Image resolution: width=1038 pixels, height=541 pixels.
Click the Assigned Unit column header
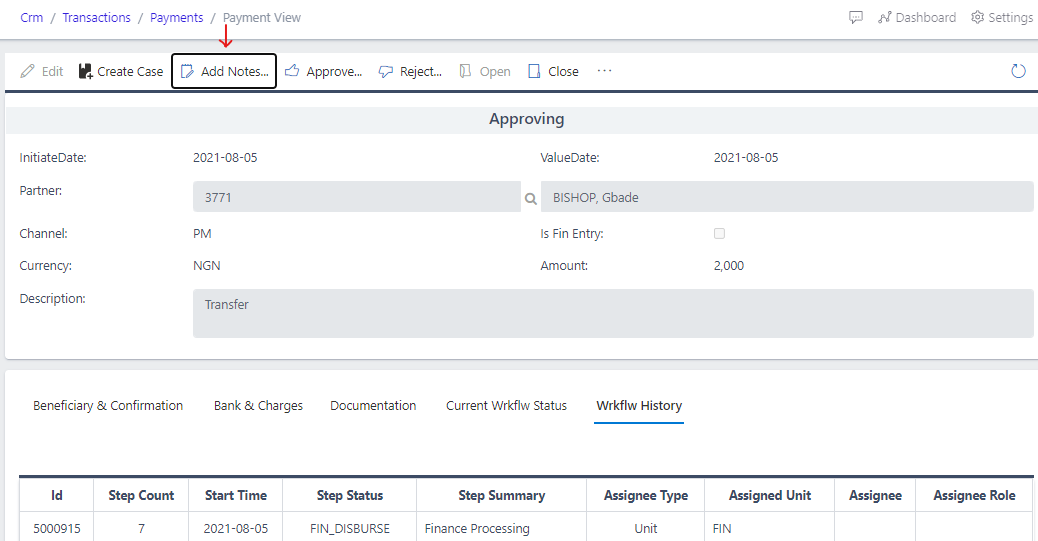[x=770, y=495]
